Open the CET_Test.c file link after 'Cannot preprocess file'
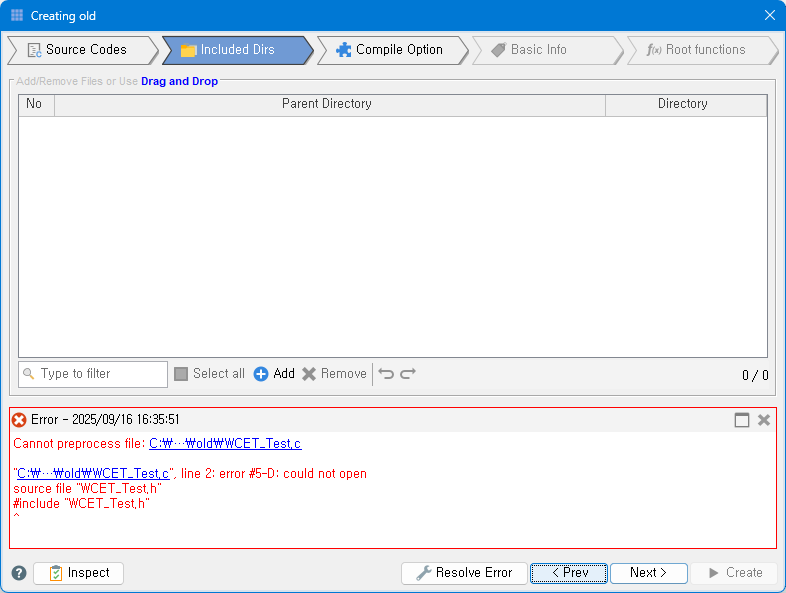786x593 pixels. pos(225,444)
